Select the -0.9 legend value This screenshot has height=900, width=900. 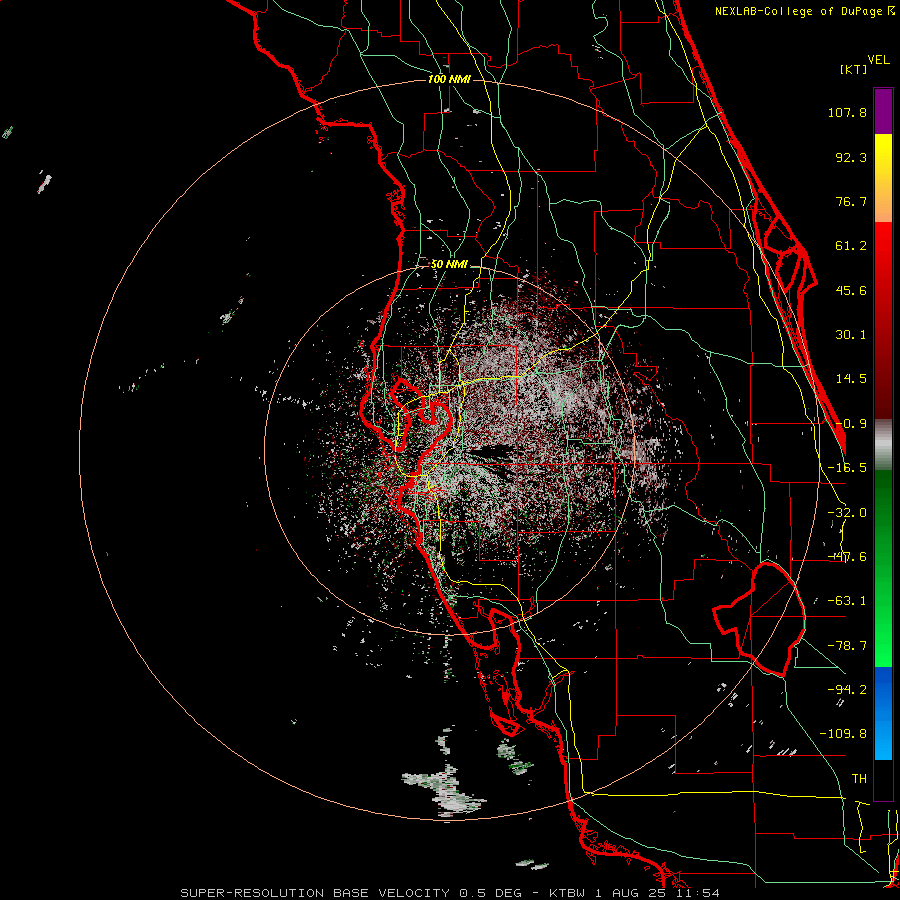pyautogui.click(x=851, y=424)
